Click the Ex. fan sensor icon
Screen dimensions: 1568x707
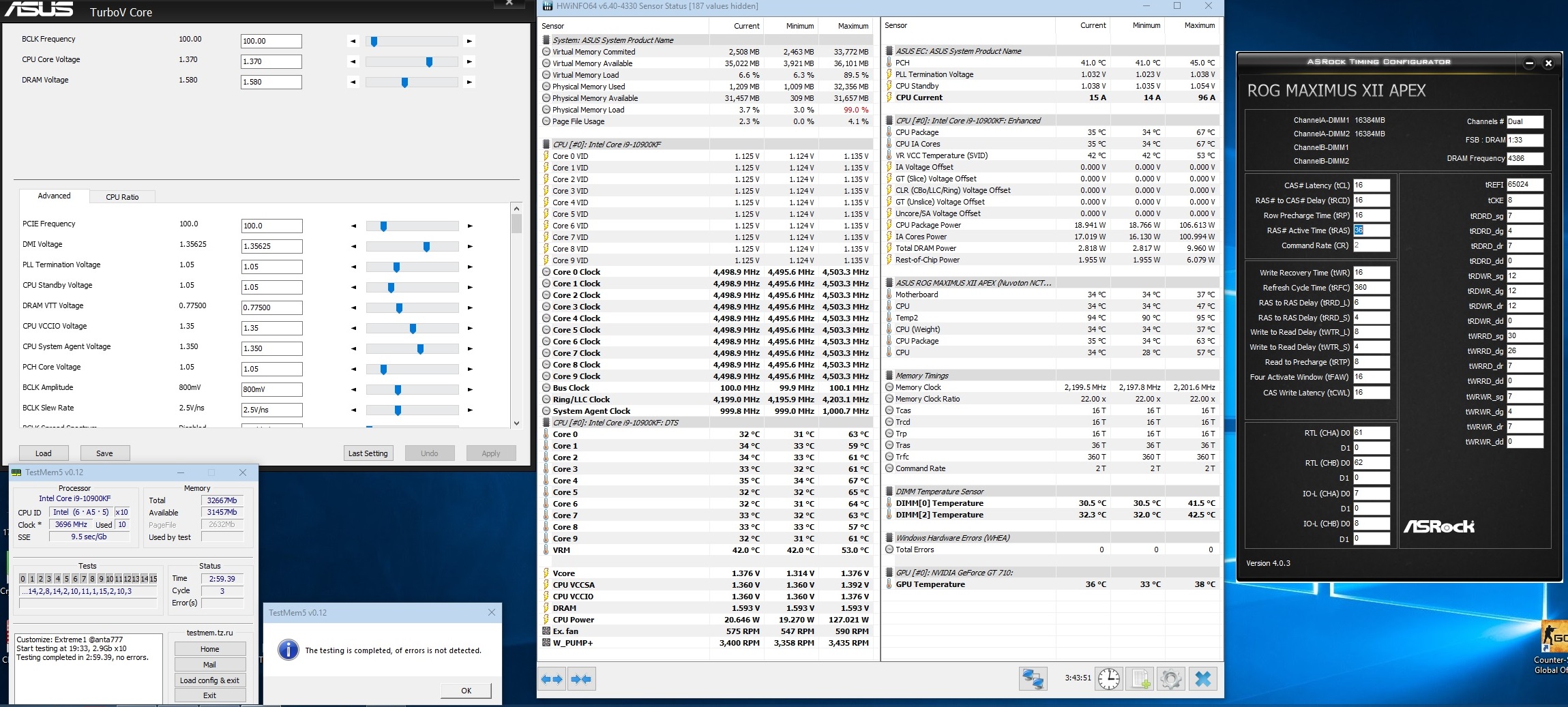(x=546, y=631)
